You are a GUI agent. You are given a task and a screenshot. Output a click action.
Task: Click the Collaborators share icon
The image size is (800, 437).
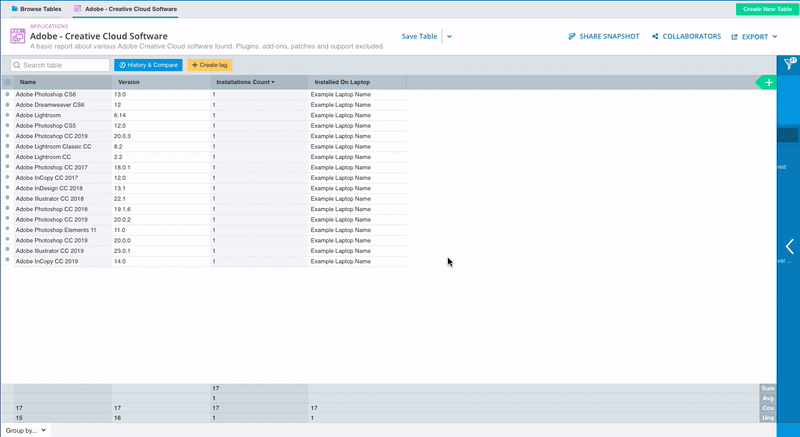[x=655, y=37]
